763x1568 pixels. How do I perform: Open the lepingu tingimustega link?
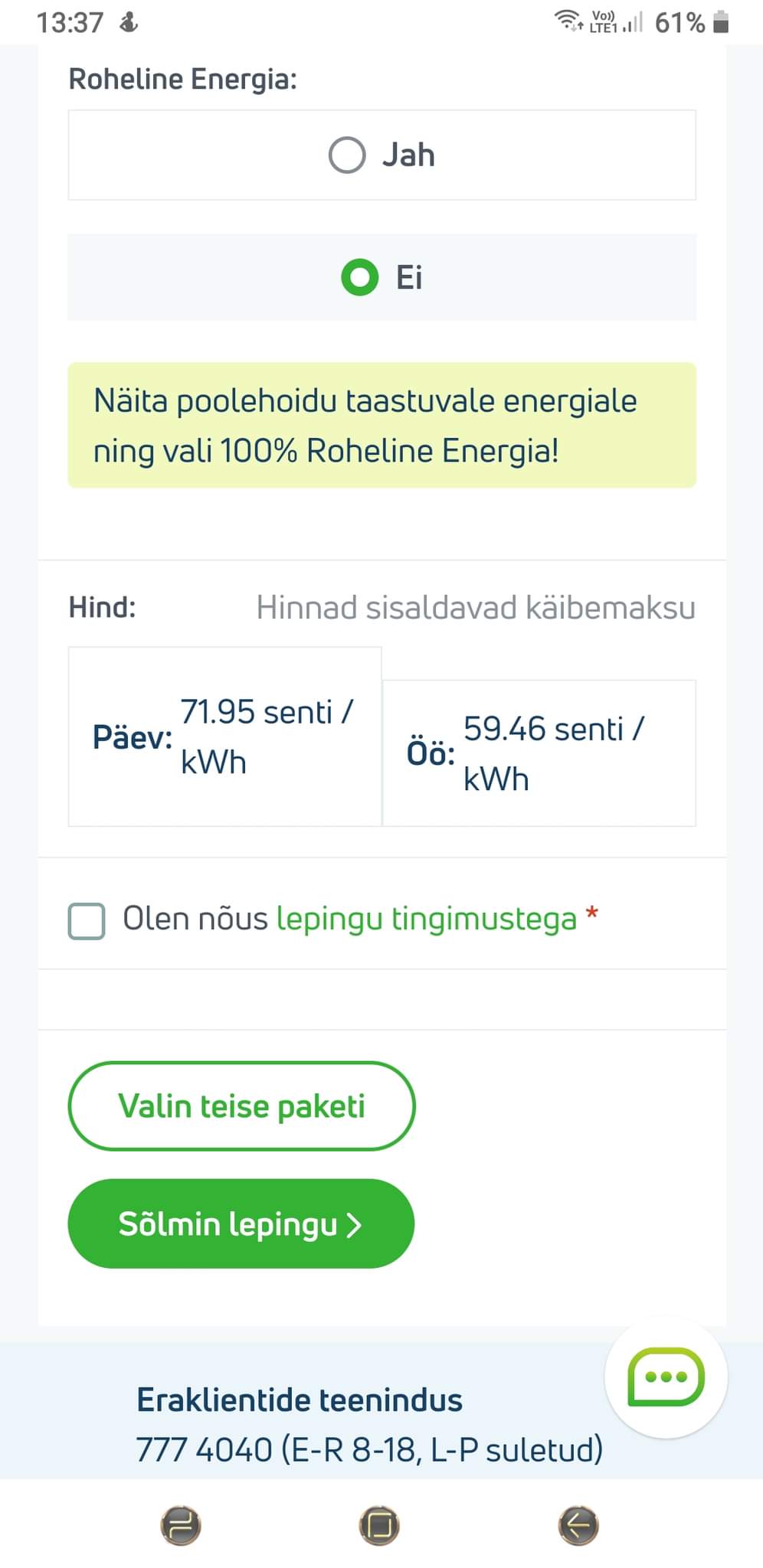(426, 919)
